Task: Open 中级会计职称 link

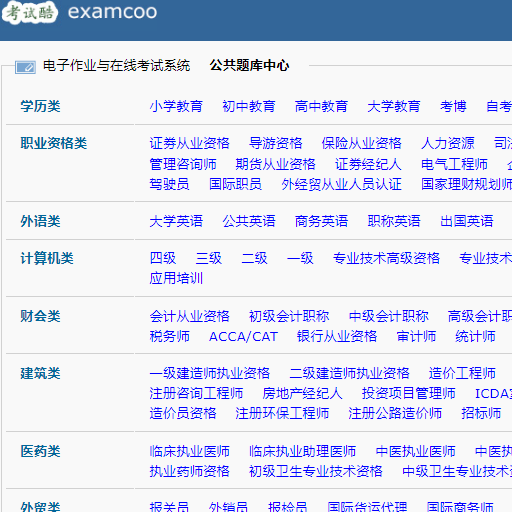Action: click(x=389, y=316)
